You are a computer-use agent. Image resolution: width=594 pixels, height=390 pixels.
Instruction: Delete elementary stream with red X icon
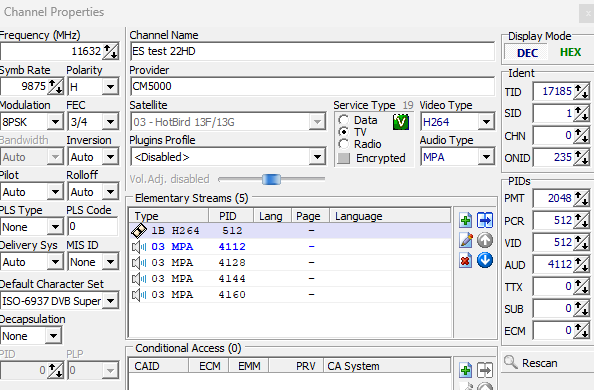pyautogui.click(x=466, y=260)
